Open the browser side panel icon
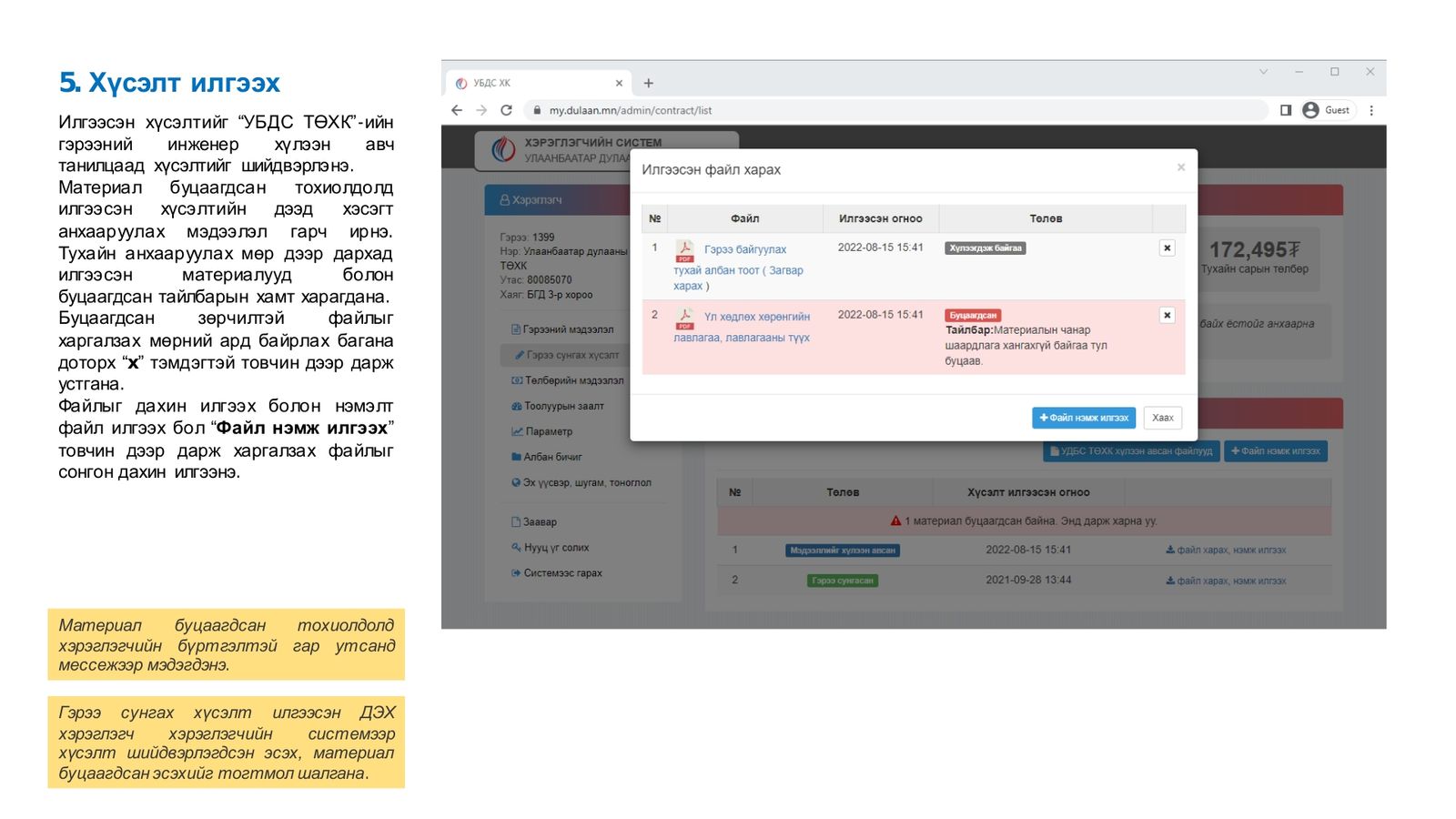 pyautogui.click(x=1286, y=110)
